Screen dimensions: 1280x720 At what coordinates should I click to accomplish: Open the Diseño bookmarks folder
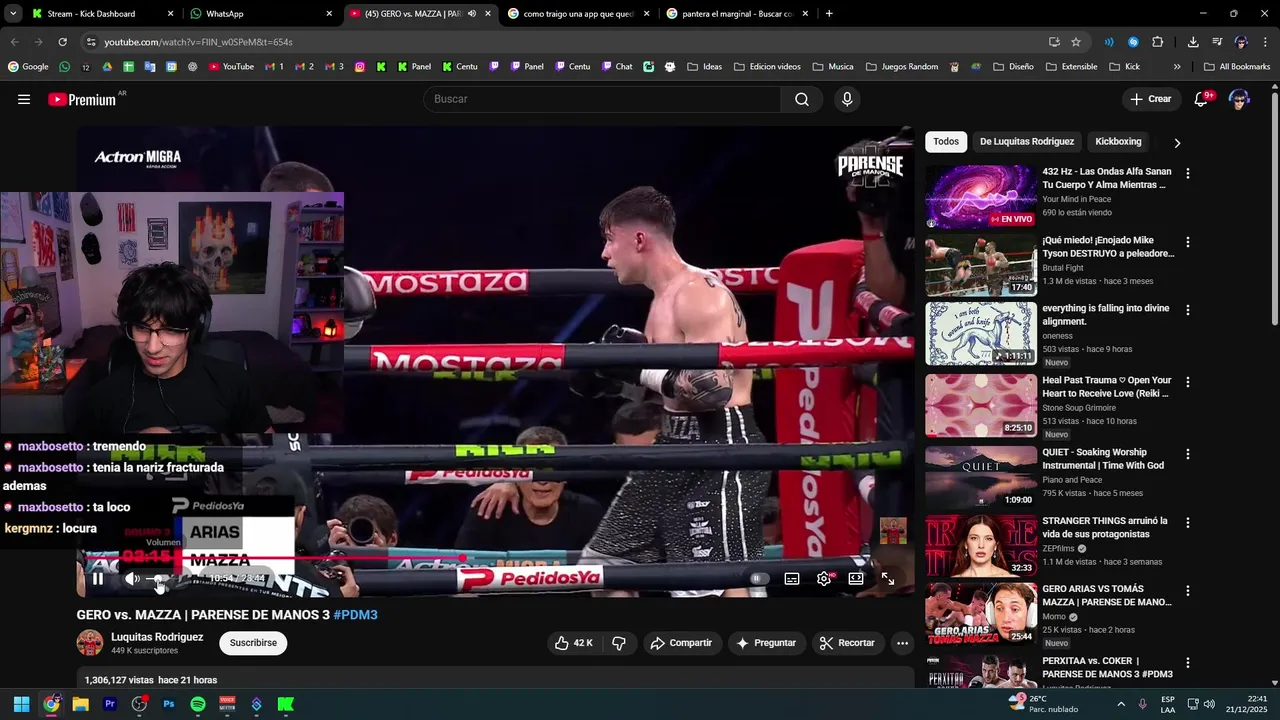(1013, 67)
